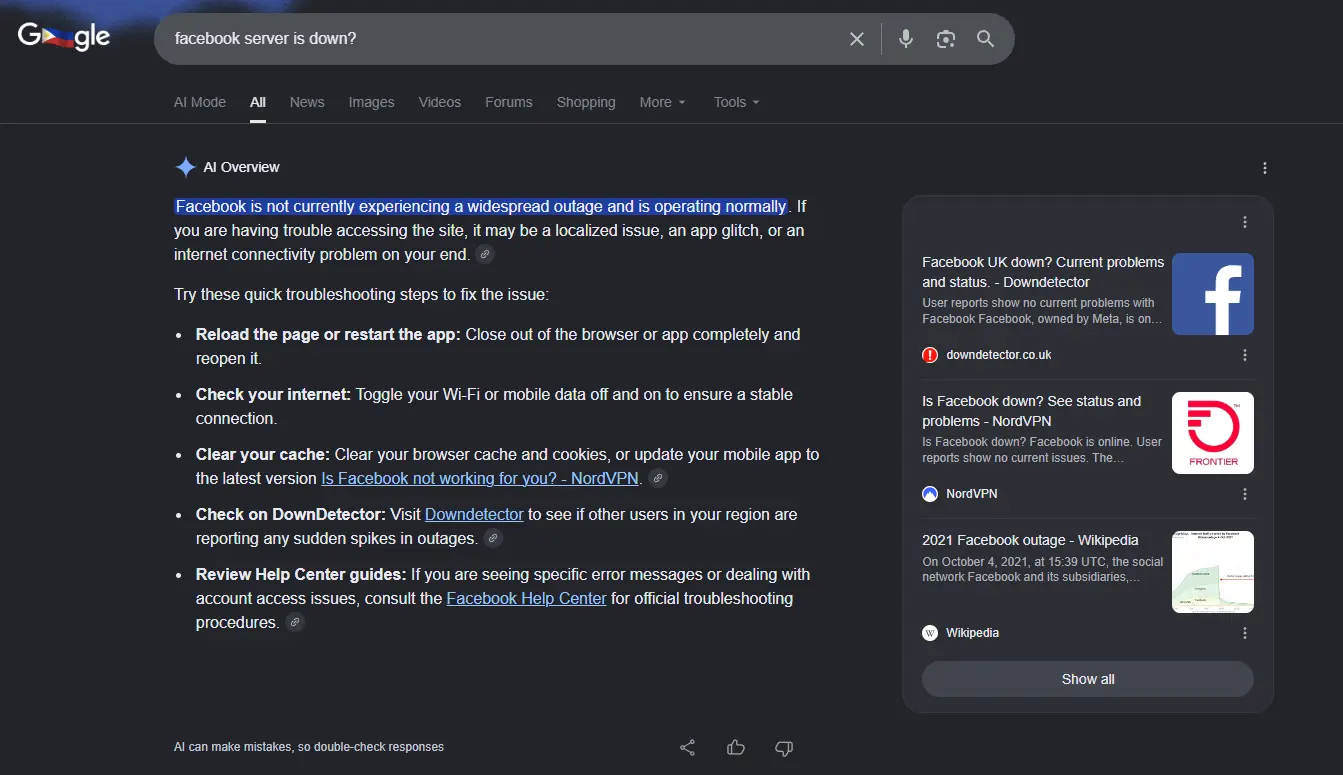Clear the search box with X icon
The height and width of the screenshot is (775, 1343).
pos(857,39)
